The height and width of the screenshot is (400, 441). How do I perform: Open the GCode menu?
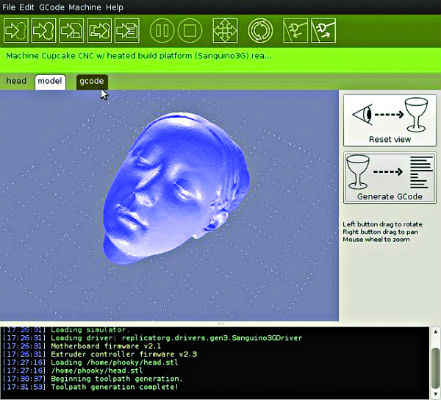point(52,7)
